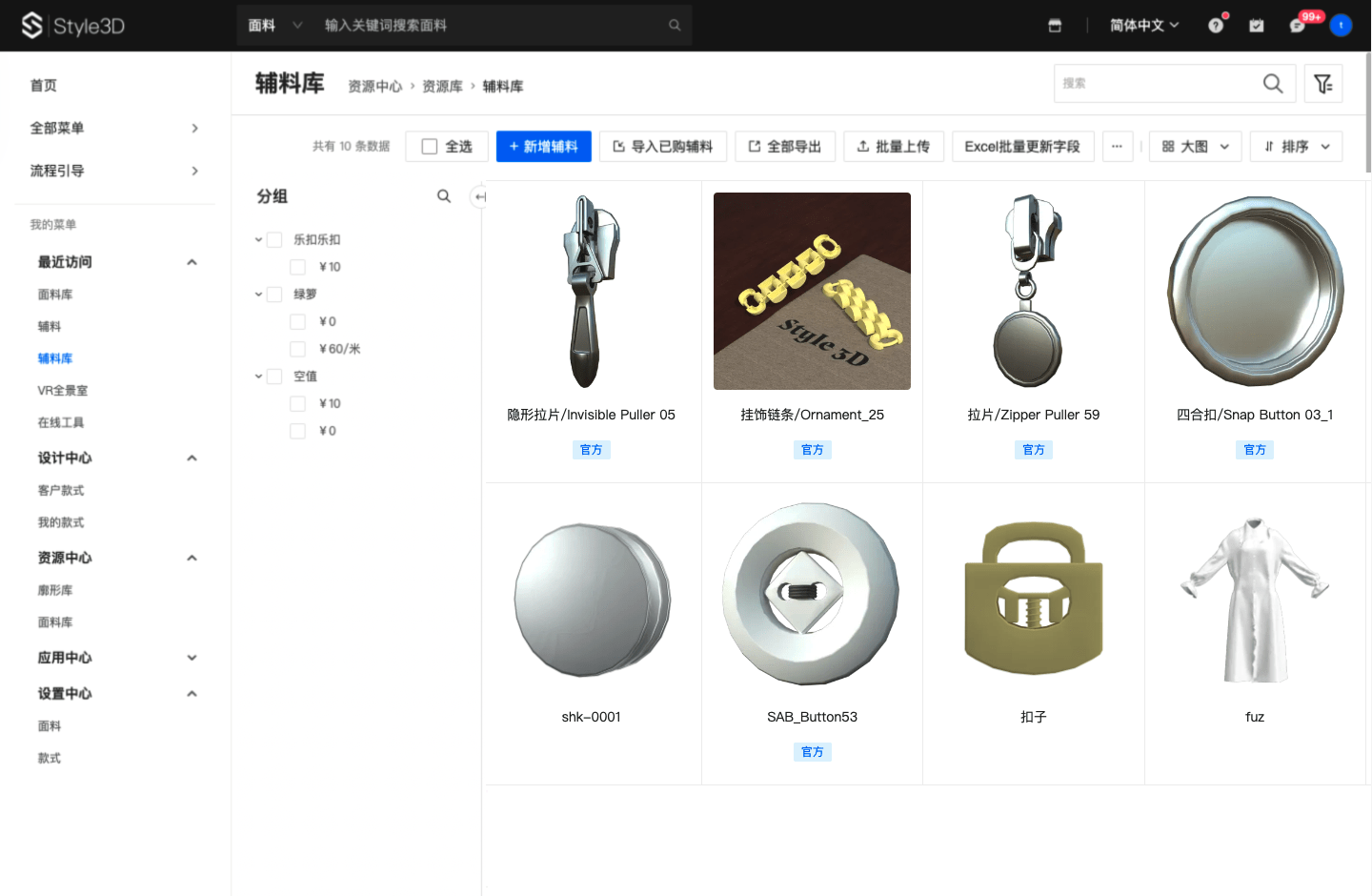Screen dimensions: 1372x896
Task: Check the 全选 checkbox
Action: pyautogui.click(x=430, y=147)
